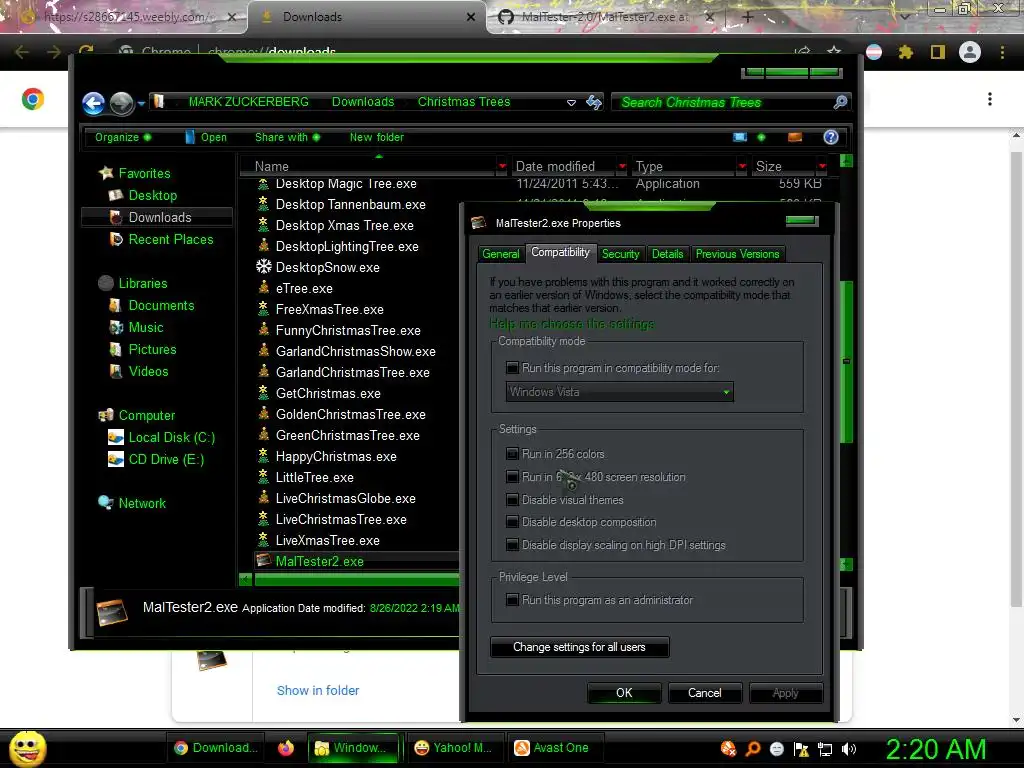Image resolution: width=1024 pixels, height=768 pixels.
Task: Open the Explorer help question-mark icon
Action: [831, 137]
